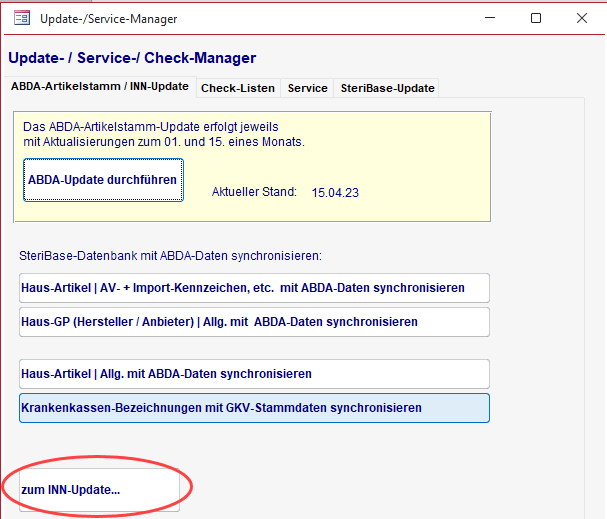The image size is (607, 519).
Task: Sync Haus-GP Hersteller / Anbieter with ABDA-Daten
Action: point(254,322)
